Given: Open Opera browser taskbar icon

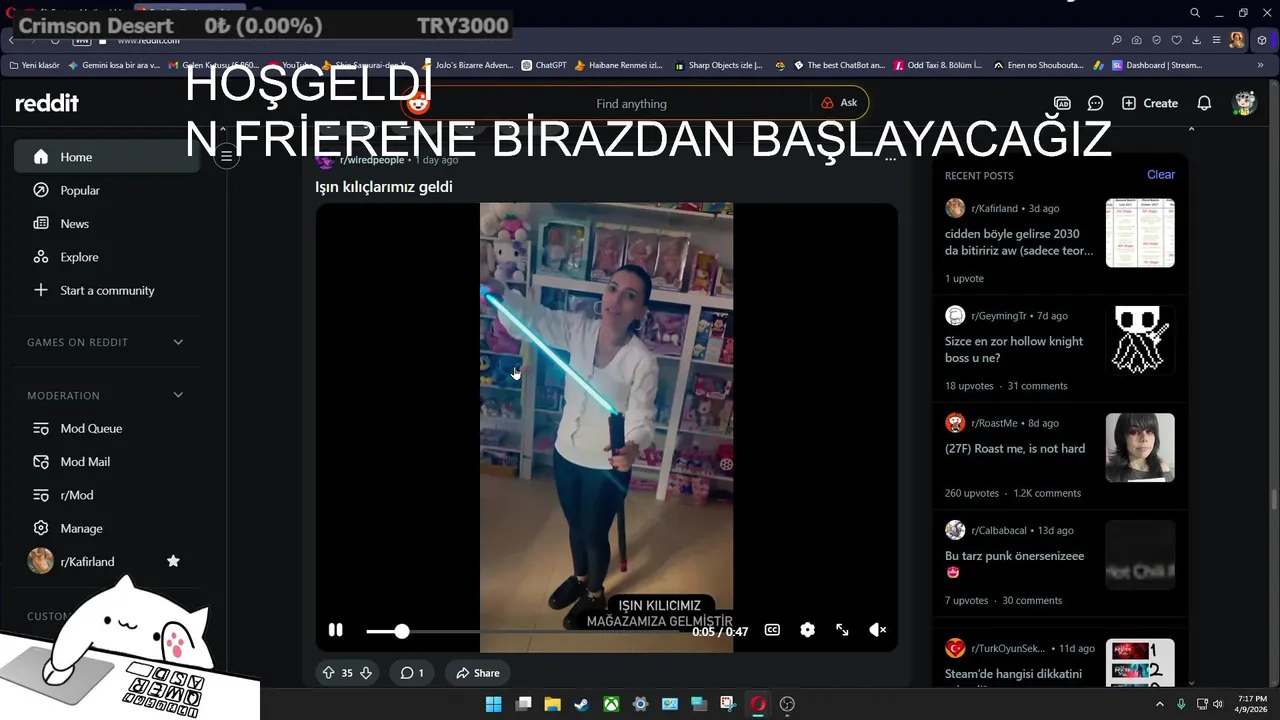Looking at the screenshot, I should tap(758, 704).
